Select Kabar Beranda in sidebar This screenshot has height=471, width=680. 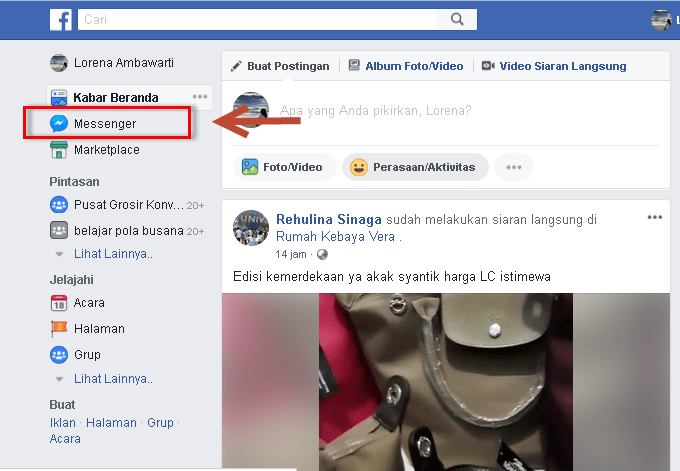pos(115,98)
